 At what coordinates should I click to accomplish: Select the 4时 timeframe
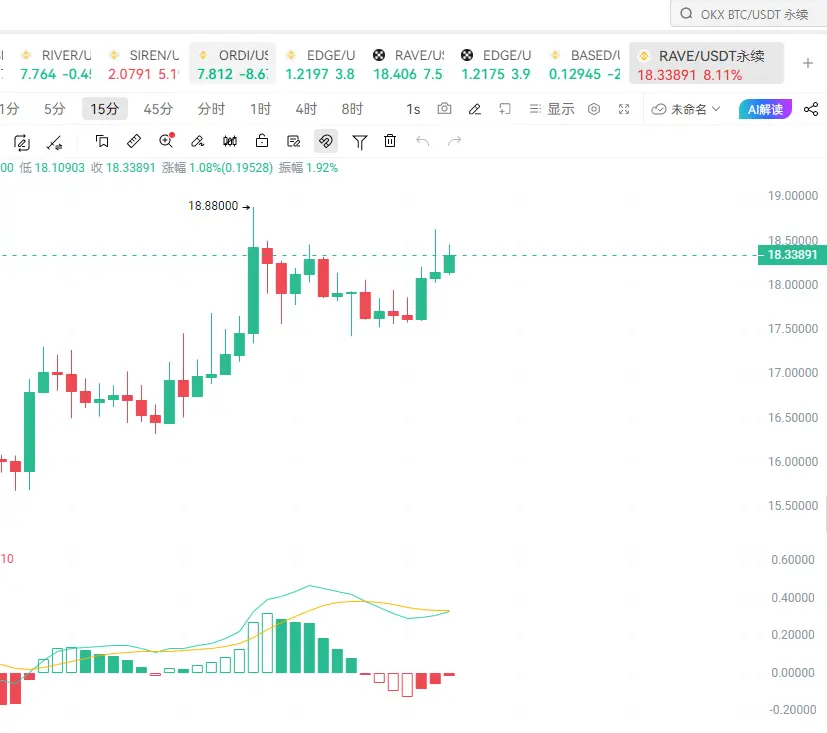coord(306,109)
